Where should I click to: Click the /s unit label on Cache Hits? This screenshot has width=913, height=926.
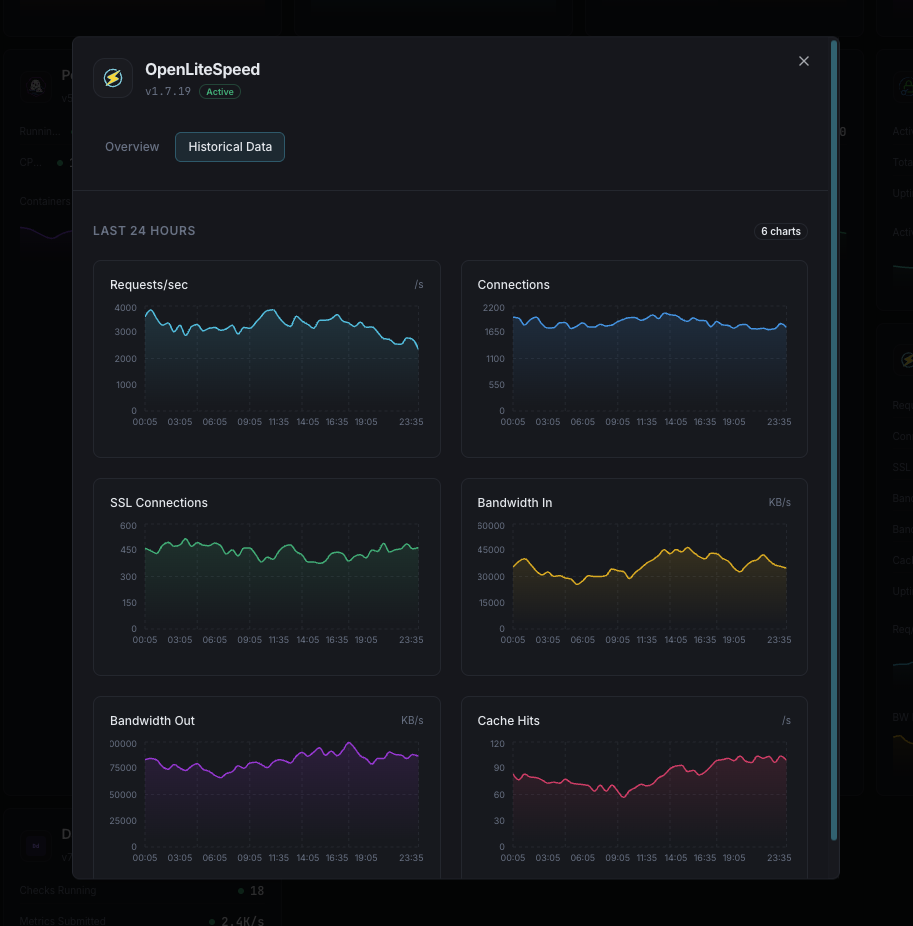click(786, 720)
